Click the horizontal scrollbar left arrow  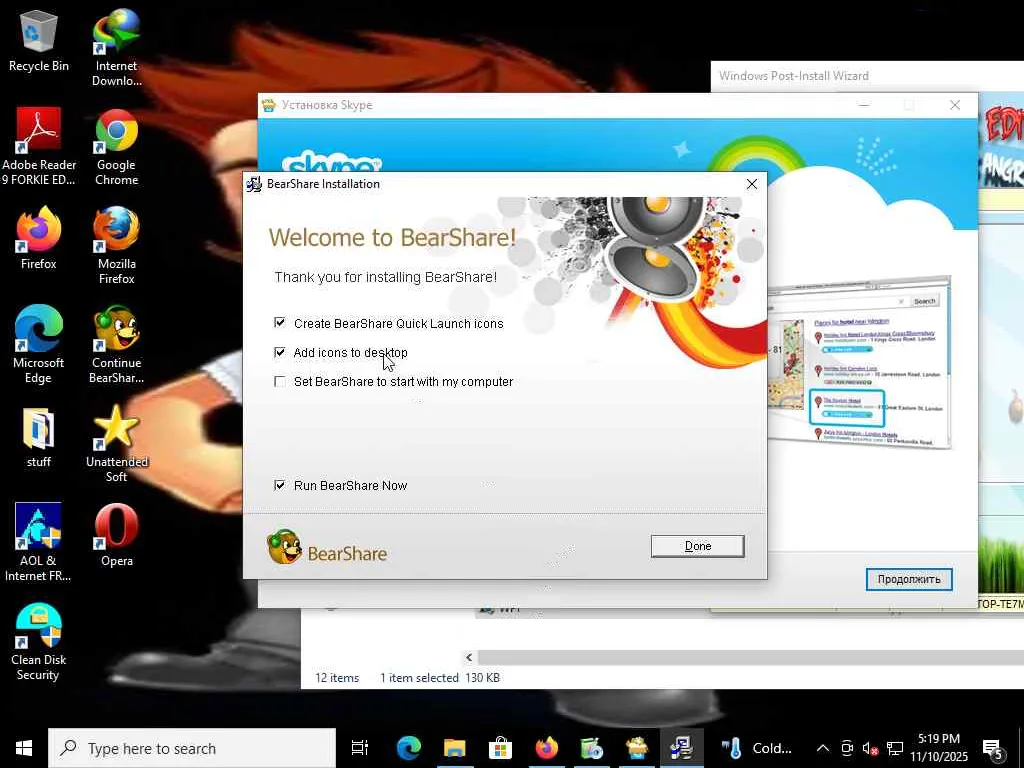point(469,658)
